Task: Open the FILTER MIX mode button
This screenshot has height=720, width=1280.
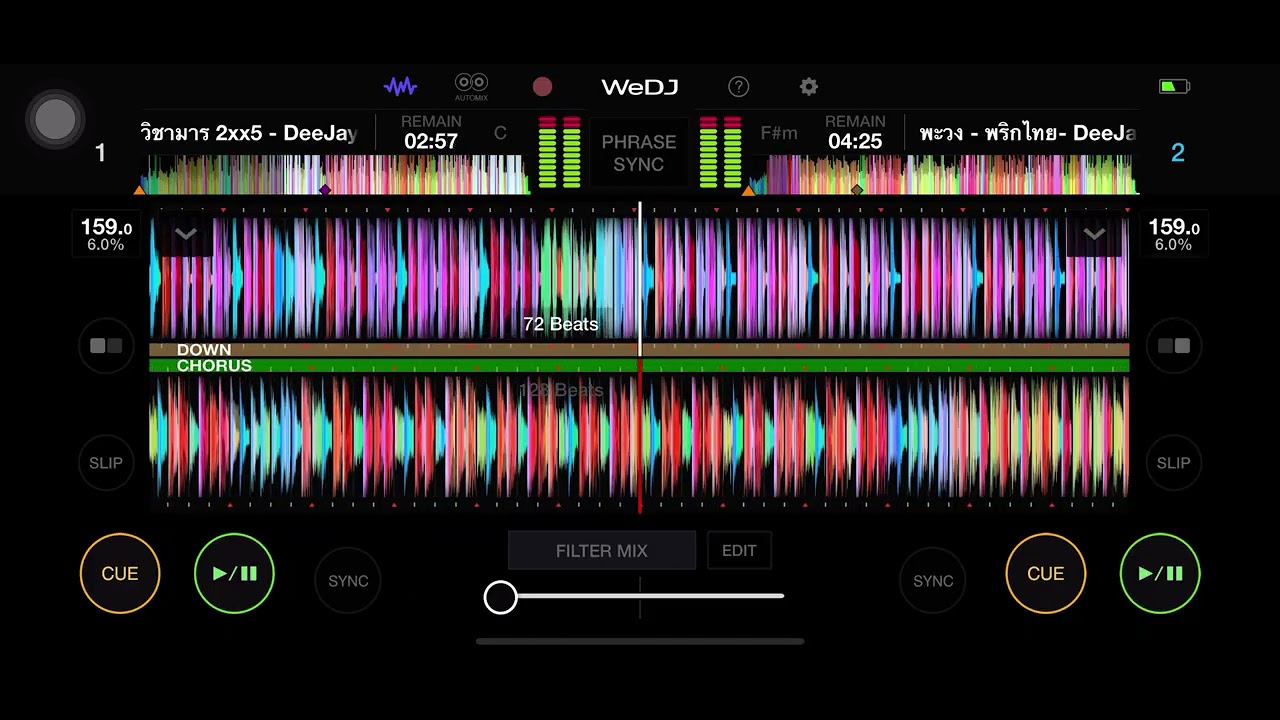Action: pos(602,551)
